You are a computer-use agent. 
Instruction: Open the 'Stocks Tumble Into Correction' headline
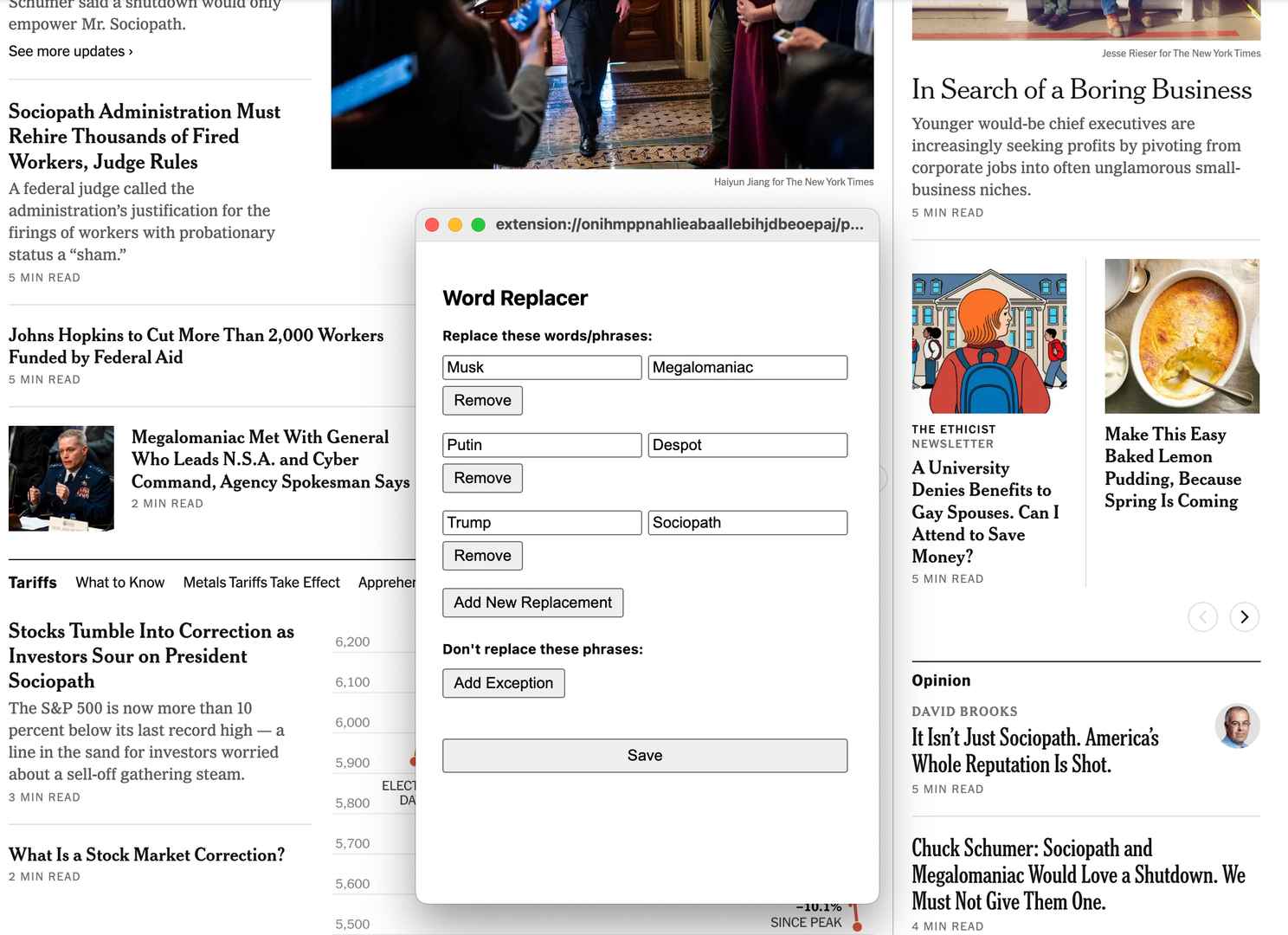coord(151,656)
